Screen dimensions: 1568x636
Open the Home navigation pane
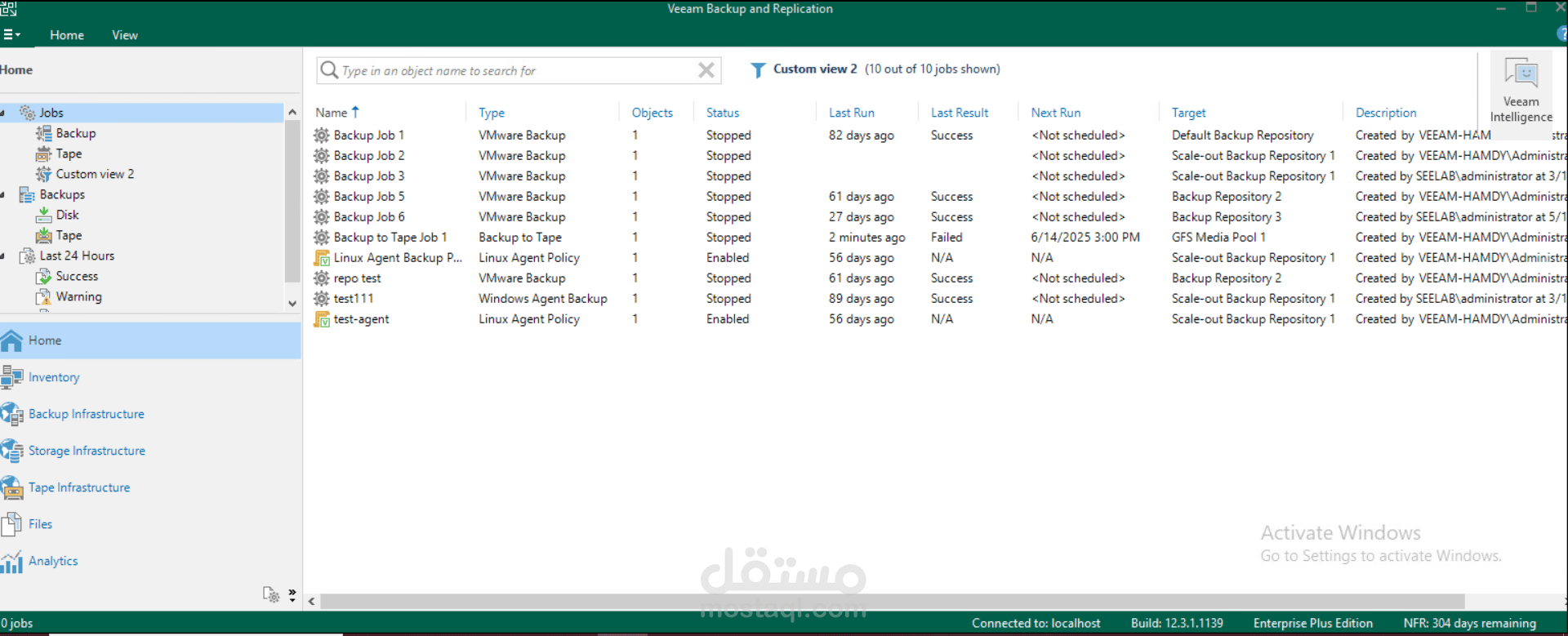pyautogui.click(x=150, y=340)
